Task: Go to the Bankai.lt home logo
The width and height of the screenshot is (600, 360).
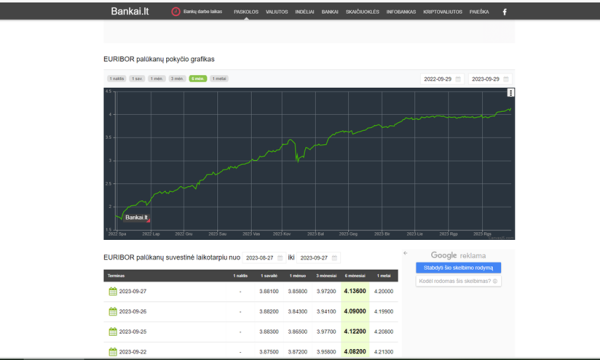Action: tap(130, 11)
